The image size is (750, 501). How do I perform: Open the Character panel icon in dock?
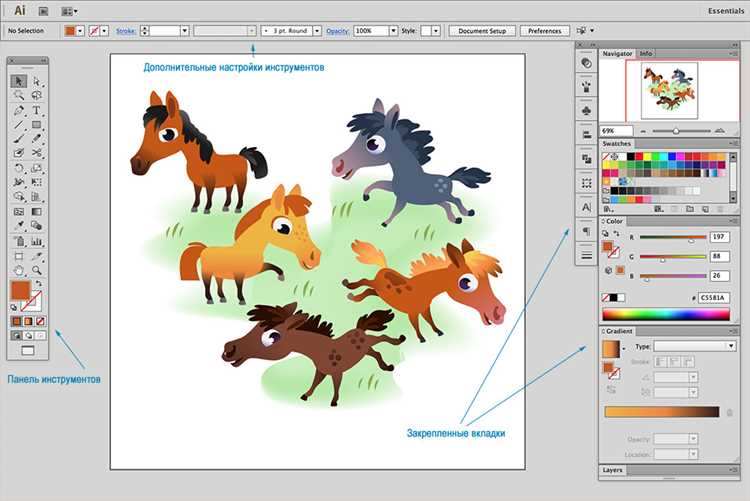586,207
